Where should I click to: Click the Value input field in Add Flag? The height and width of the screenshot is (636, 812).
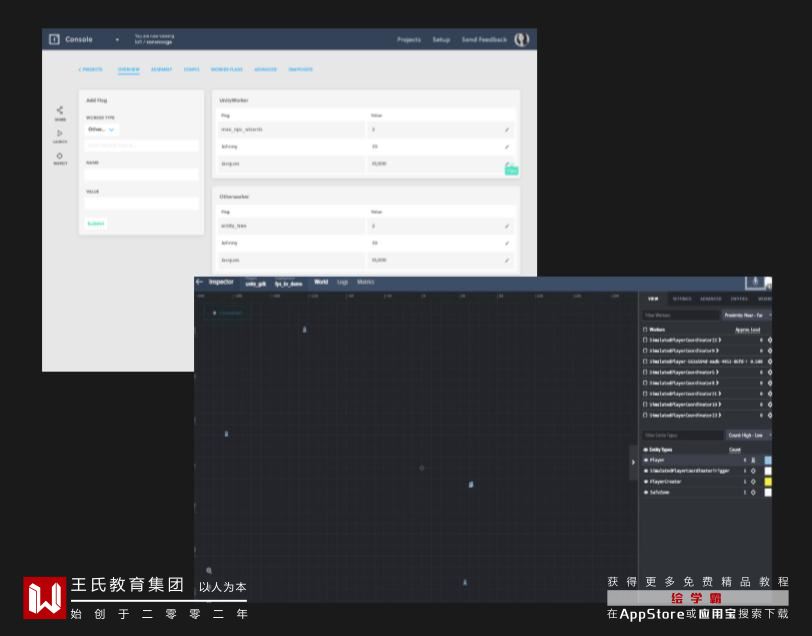pyautogui.click(x=141, y=203)
